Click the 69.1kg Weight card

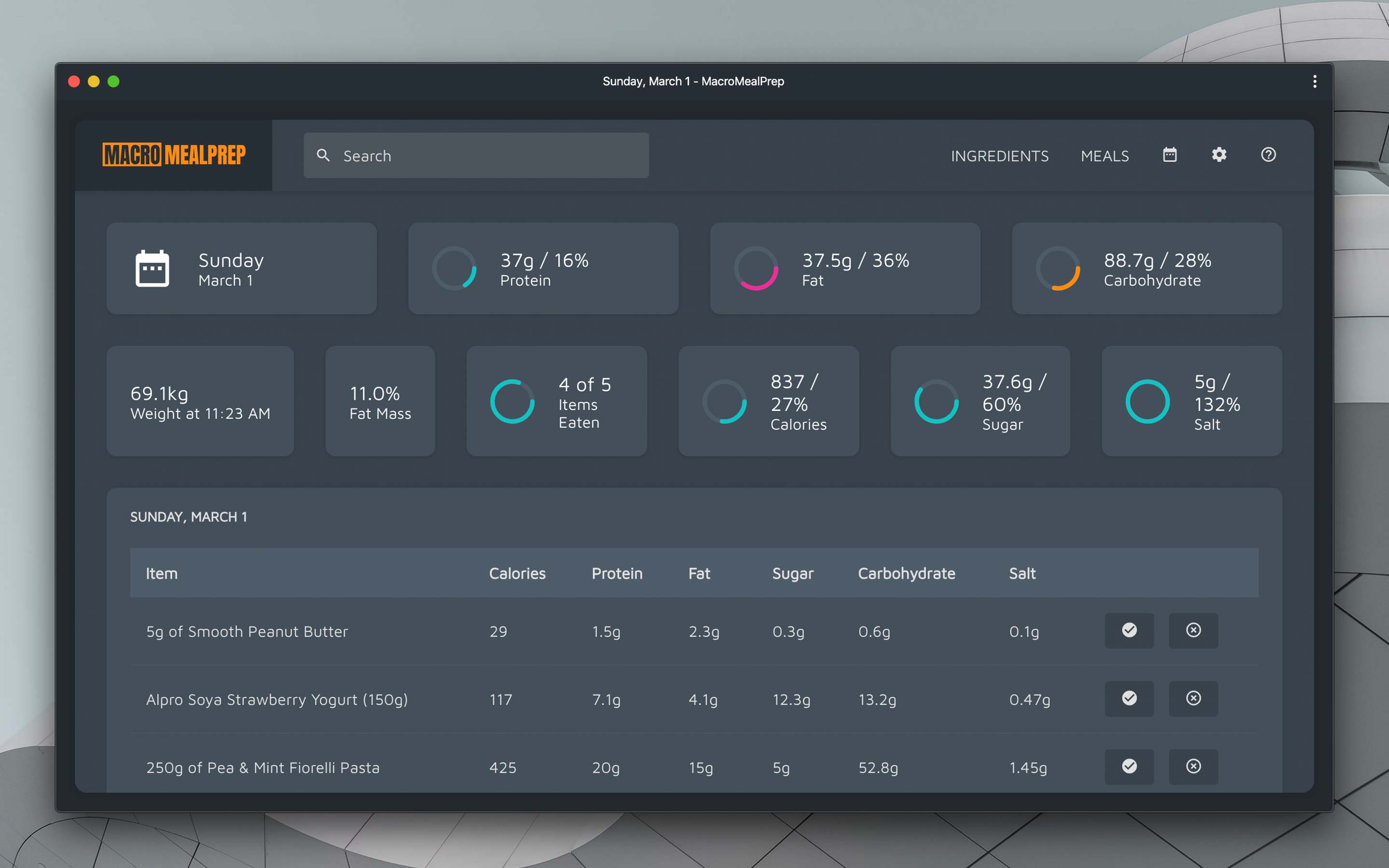(x=200, y=401)
